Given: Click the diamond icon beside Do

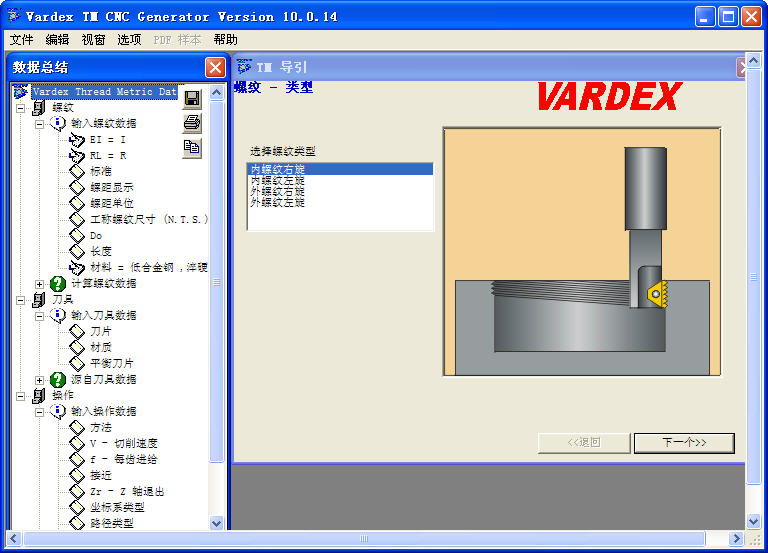Looking at the screenshot, I should (77, 236).
